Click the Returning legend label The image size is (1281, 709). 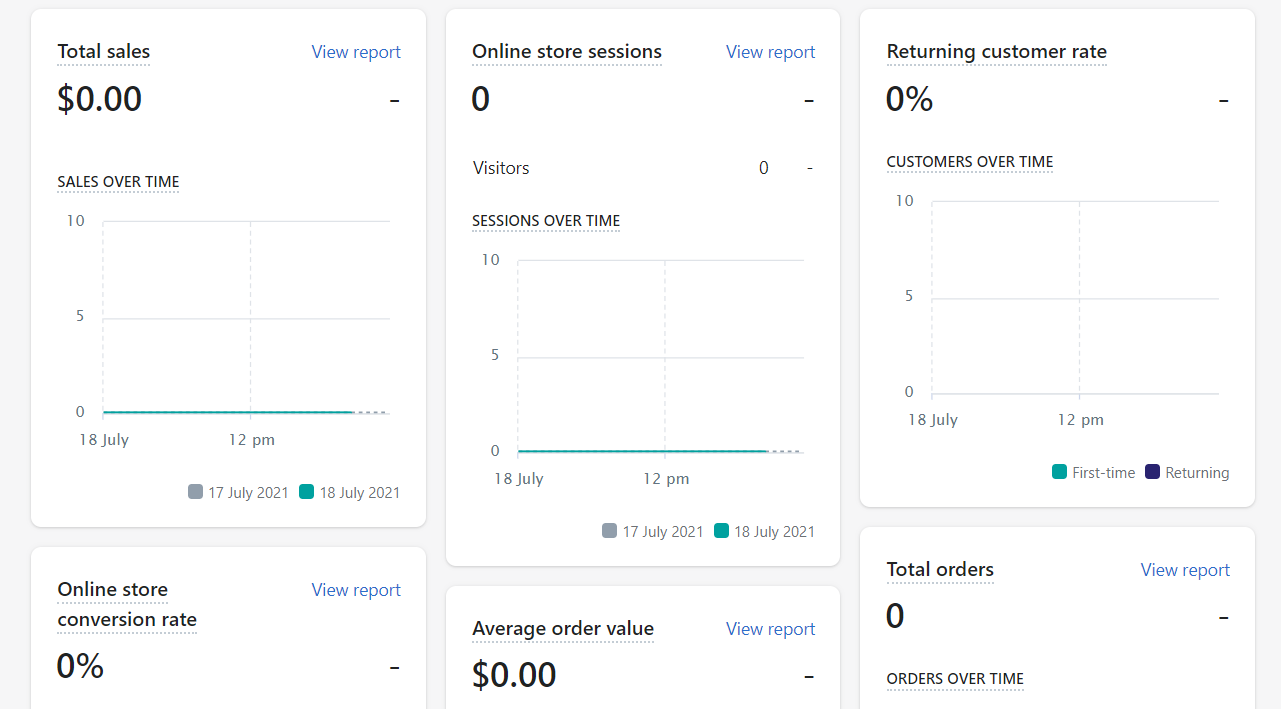tap(1197, 473)
